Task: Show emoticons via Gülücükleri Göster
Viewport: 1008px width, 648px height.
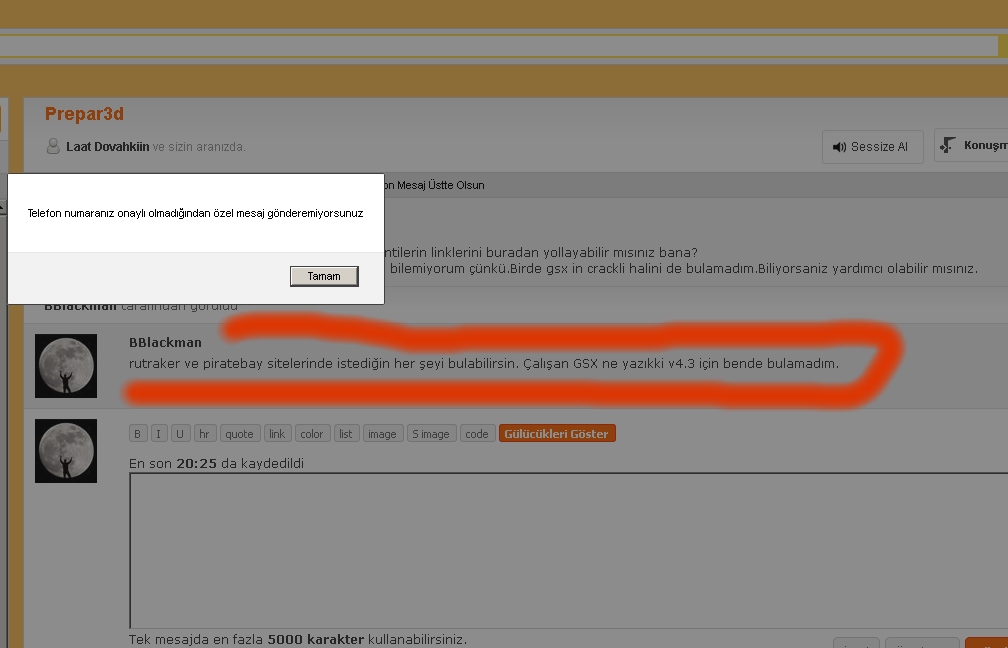Action: (557, 434)
